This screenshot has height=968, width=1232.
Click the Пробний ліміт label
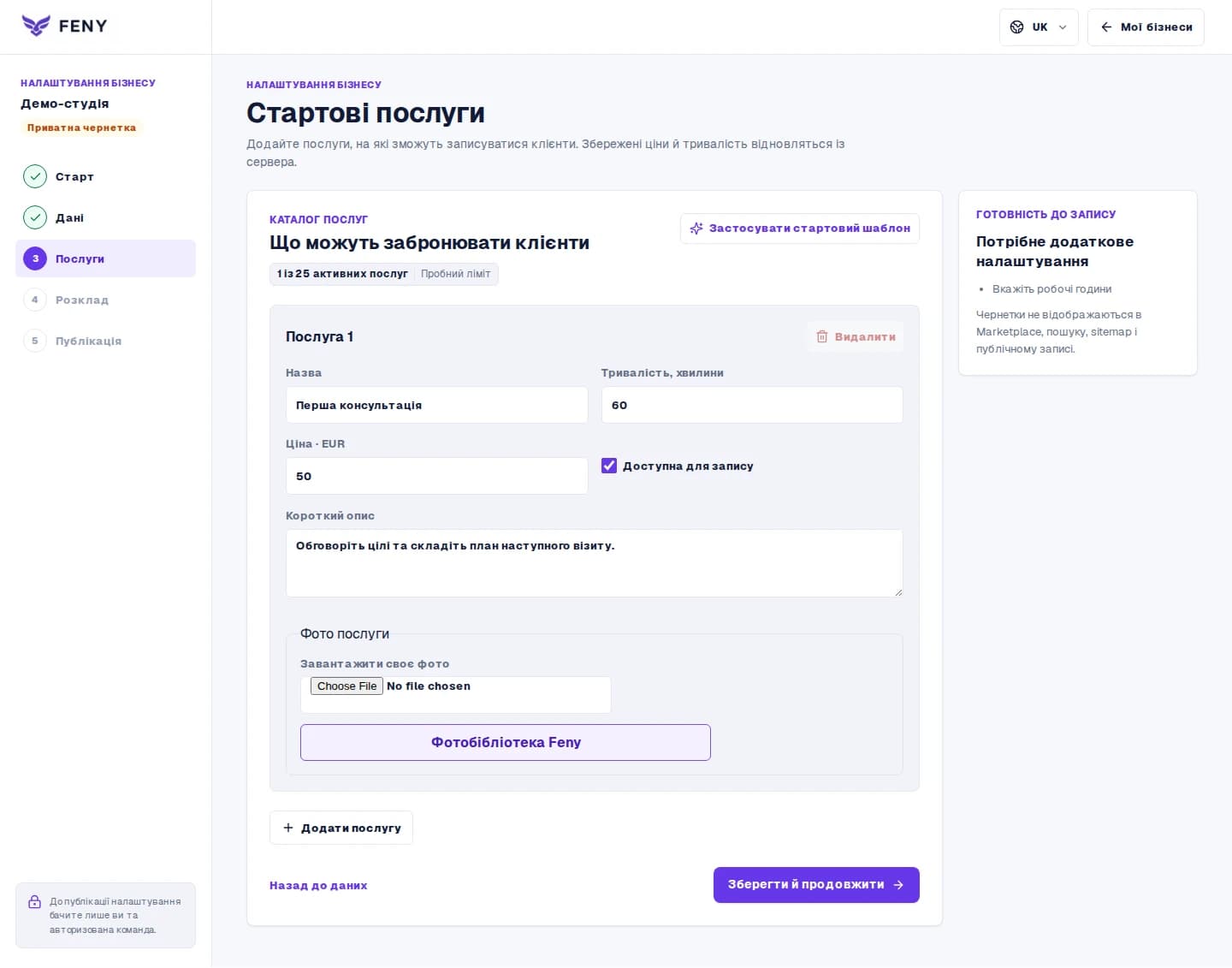(456, 274)
